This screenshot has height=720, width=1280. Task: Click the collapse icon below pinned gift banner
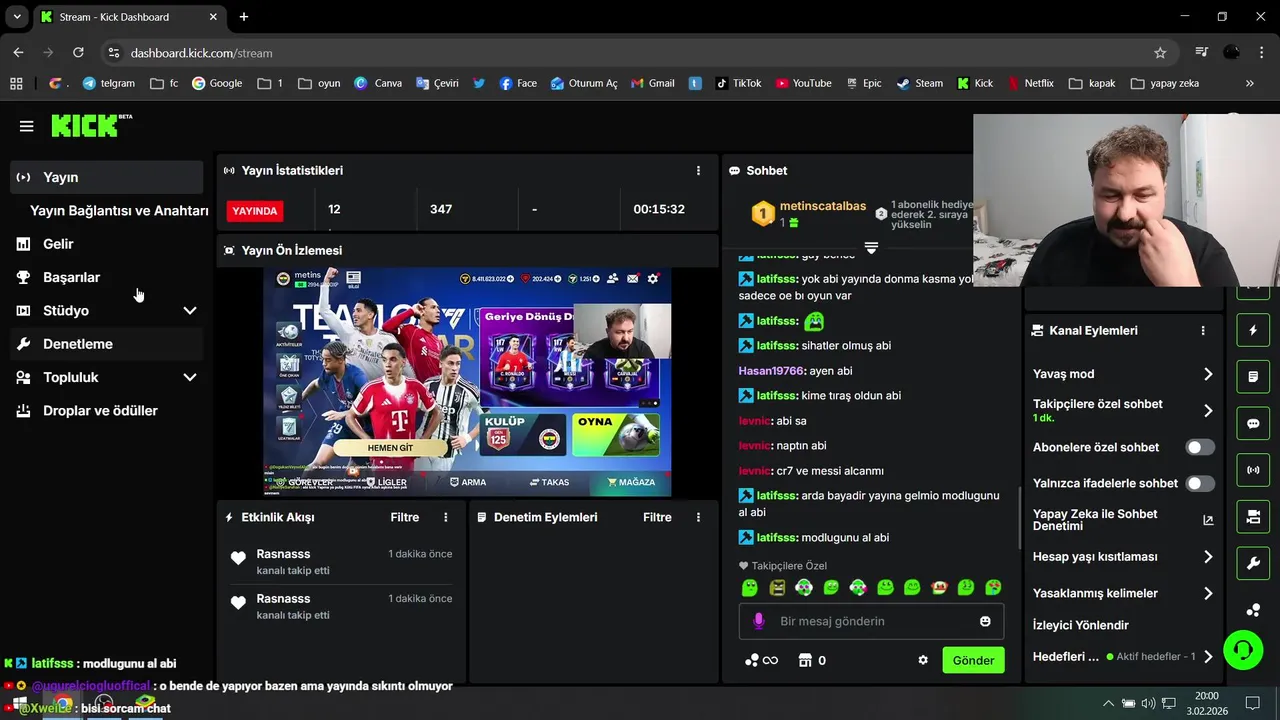tap(871, 247)
